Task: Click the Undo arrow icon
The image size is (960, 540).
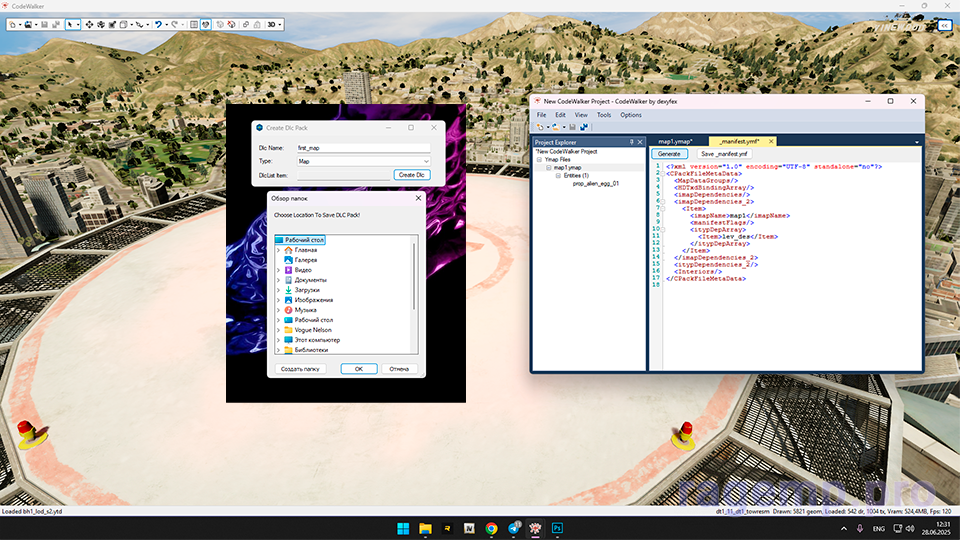Action: 159,24
